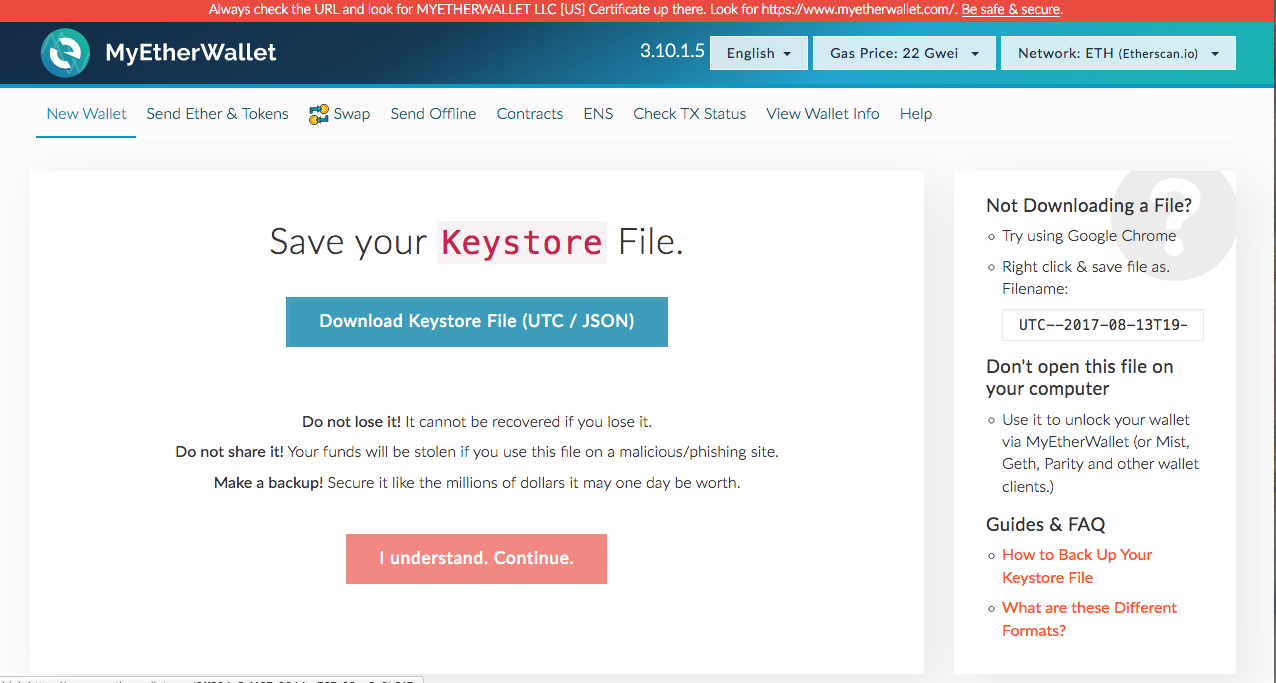Image resolution: width=1276 pixels, height=683 pixels.
Task: Switch to the Contracts tab
Action: click(530, 114)
